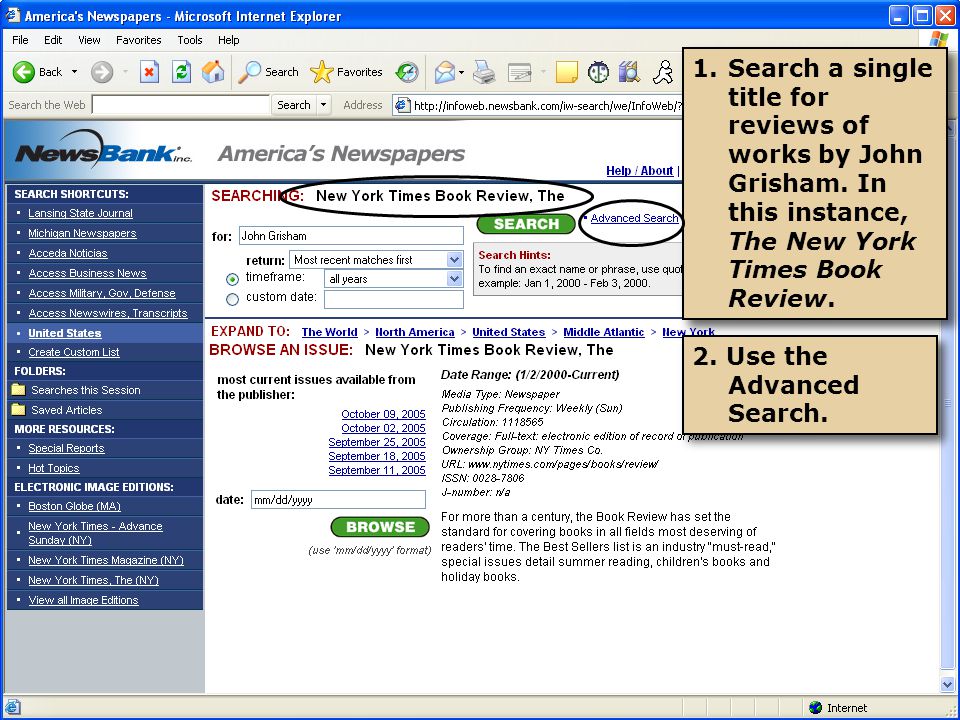Click the Mail envelope icon

pyautogui.click(x=444, y=72)
